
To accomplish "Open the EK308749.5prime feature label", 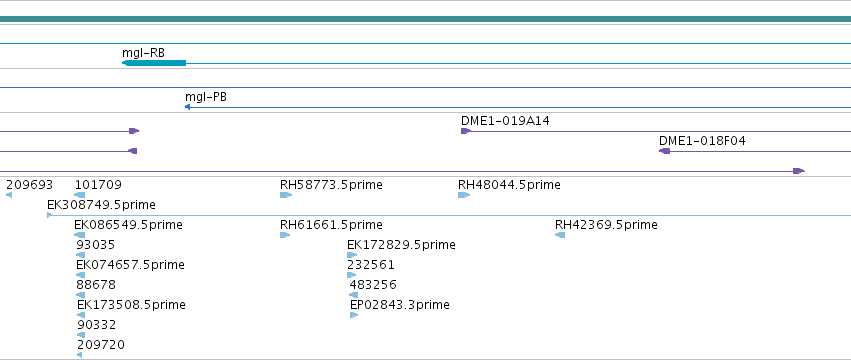I will tap(101, 205).
